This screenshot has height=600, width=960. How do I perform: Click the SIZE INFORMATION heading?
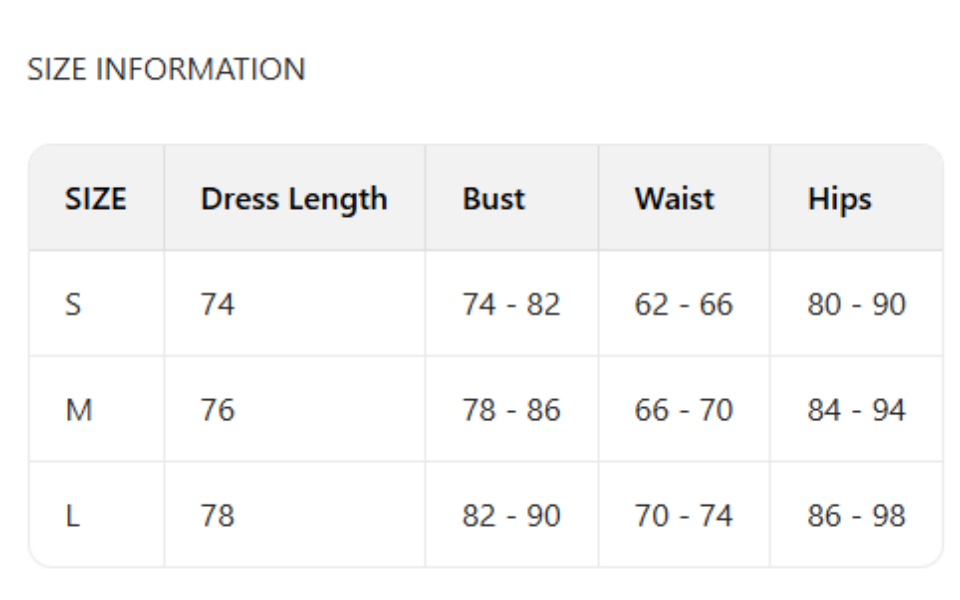click(x=166, y=70)
